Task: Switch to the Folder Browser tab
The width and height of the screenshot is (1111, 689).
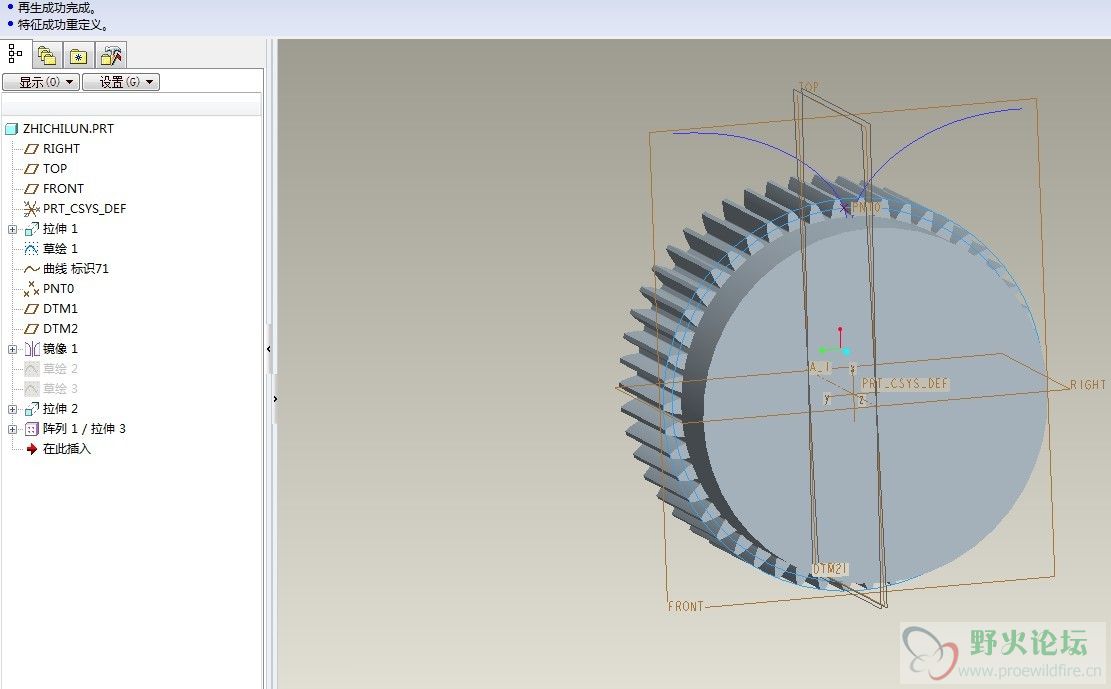Action: point(47,55)
